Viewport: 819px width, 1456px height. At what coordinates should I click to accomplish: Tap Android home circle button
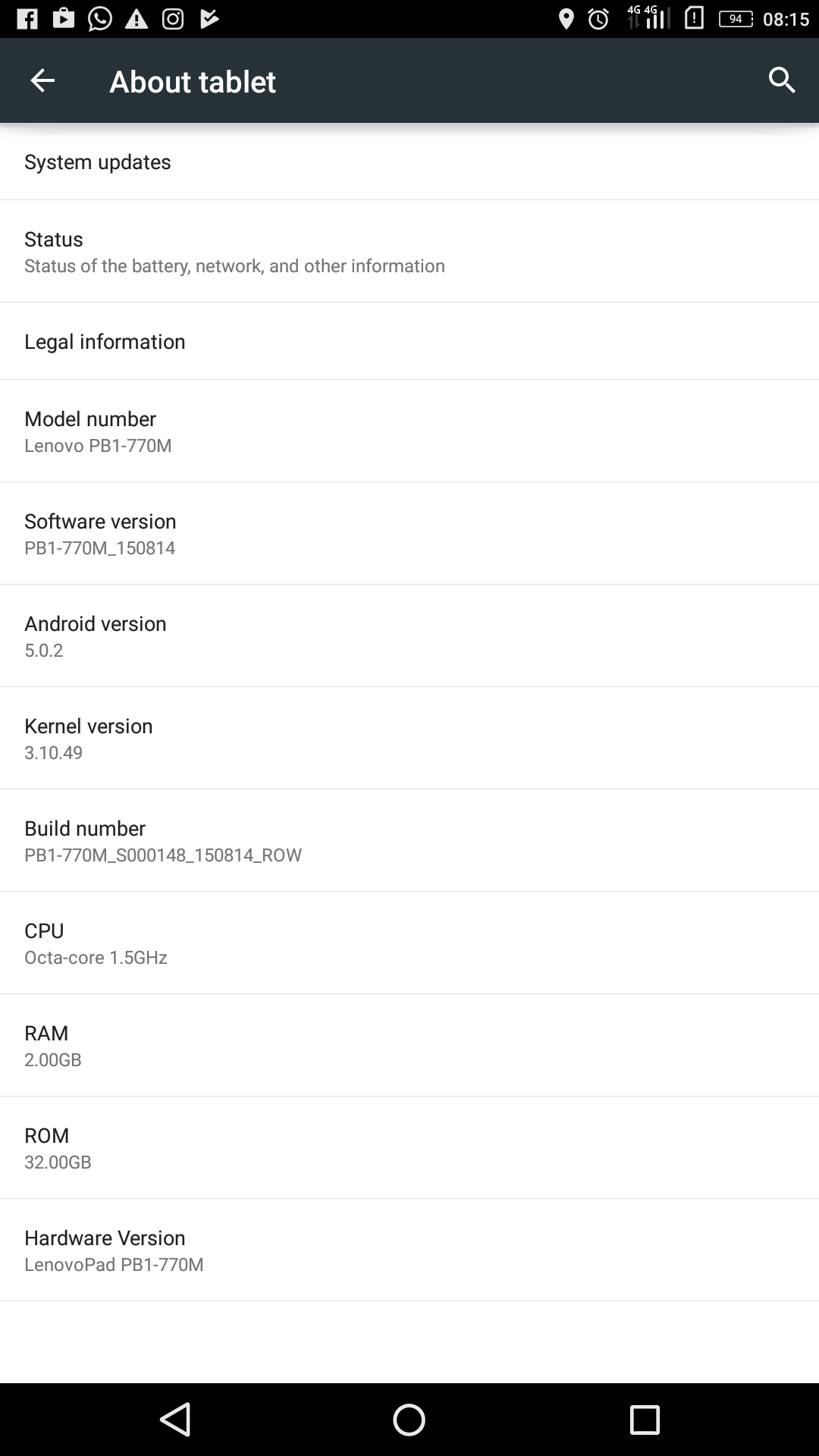tap(409, 1420)
